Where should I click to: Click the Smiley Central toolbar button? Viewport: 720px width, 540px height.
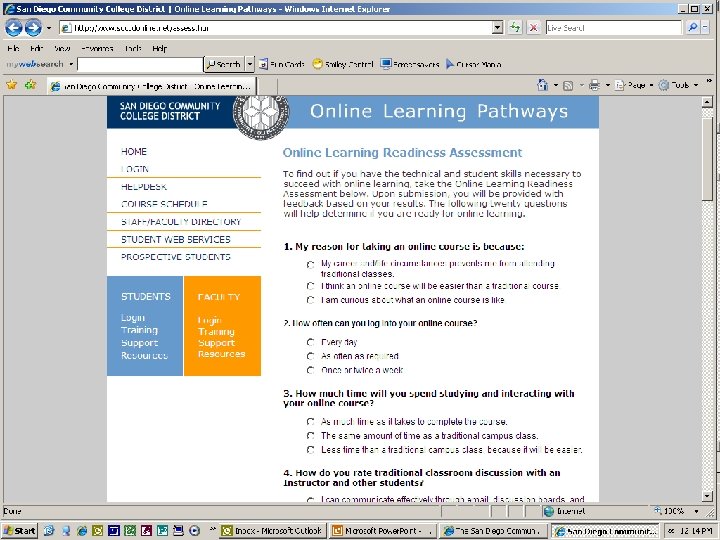click(343, 64)
